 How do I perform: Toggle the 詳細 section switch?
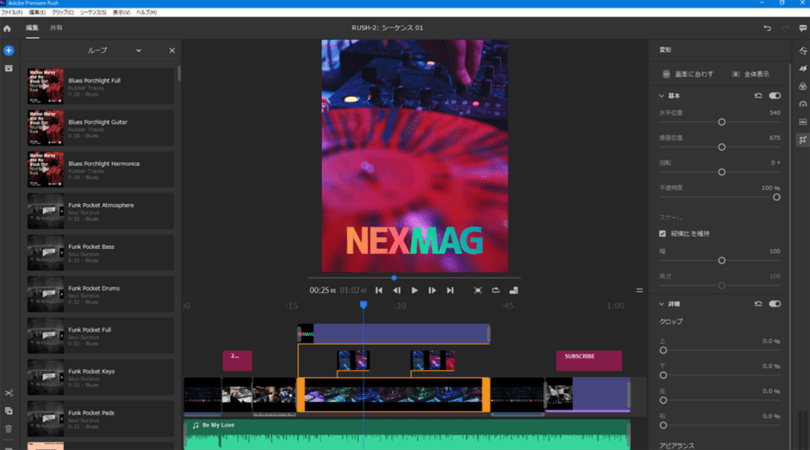click(774, 304)
